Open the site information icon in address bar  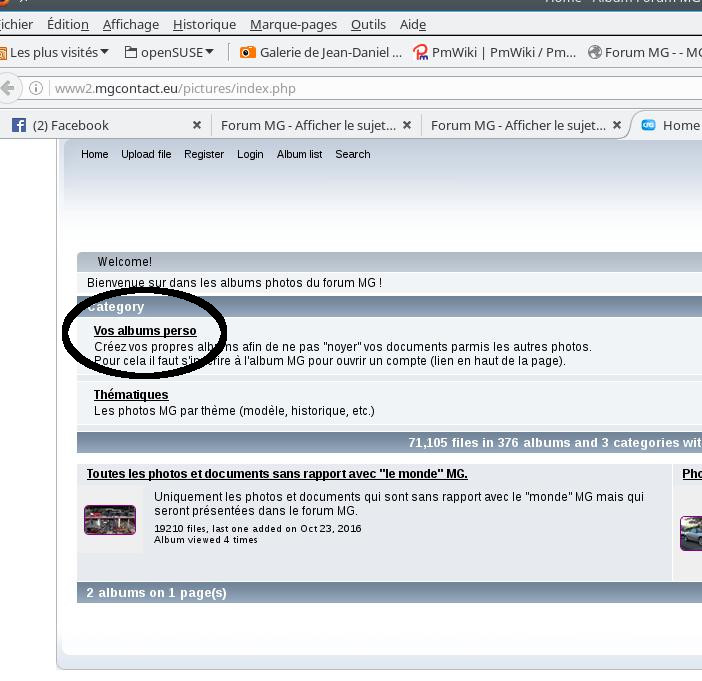tap(36, 88)
